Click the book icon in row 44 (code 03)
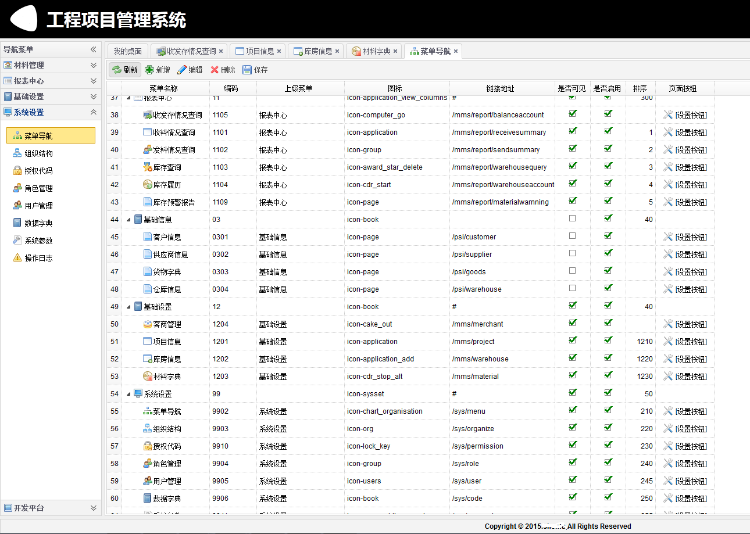 click(x=138, y=219)
